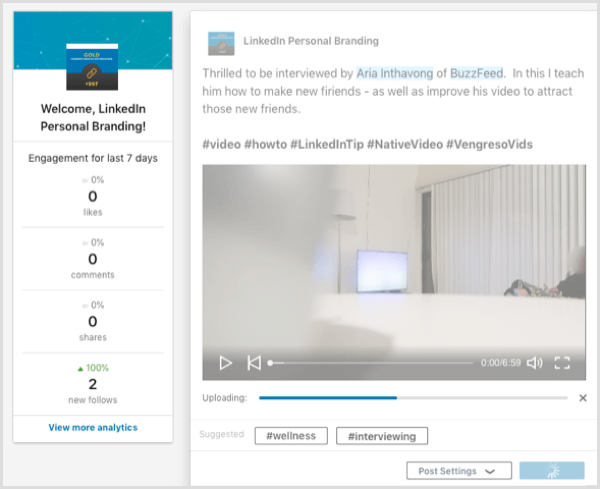600x489 pixels.
Task: Click the video seek bar
Action: pyautogui.click(x=370, y=363)
